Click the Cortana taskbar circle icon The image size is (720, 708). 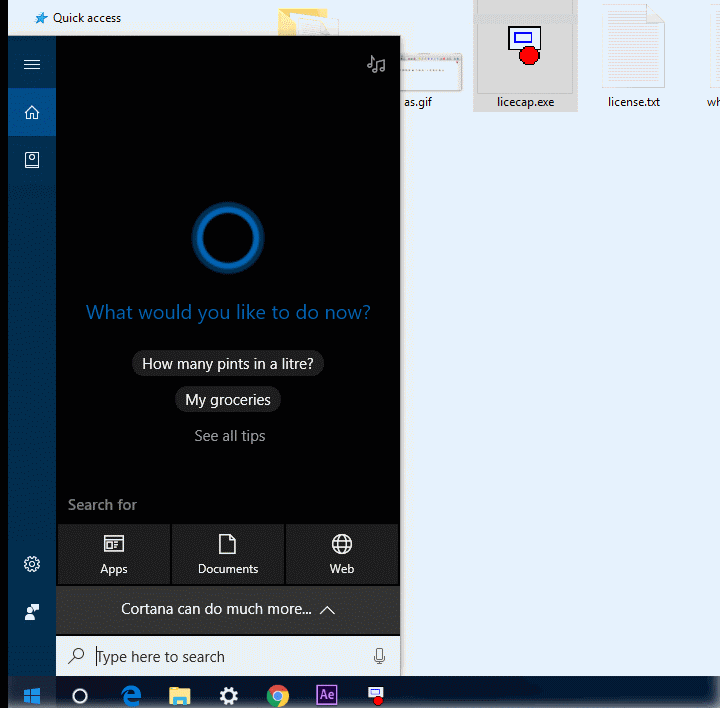(80, 696)
